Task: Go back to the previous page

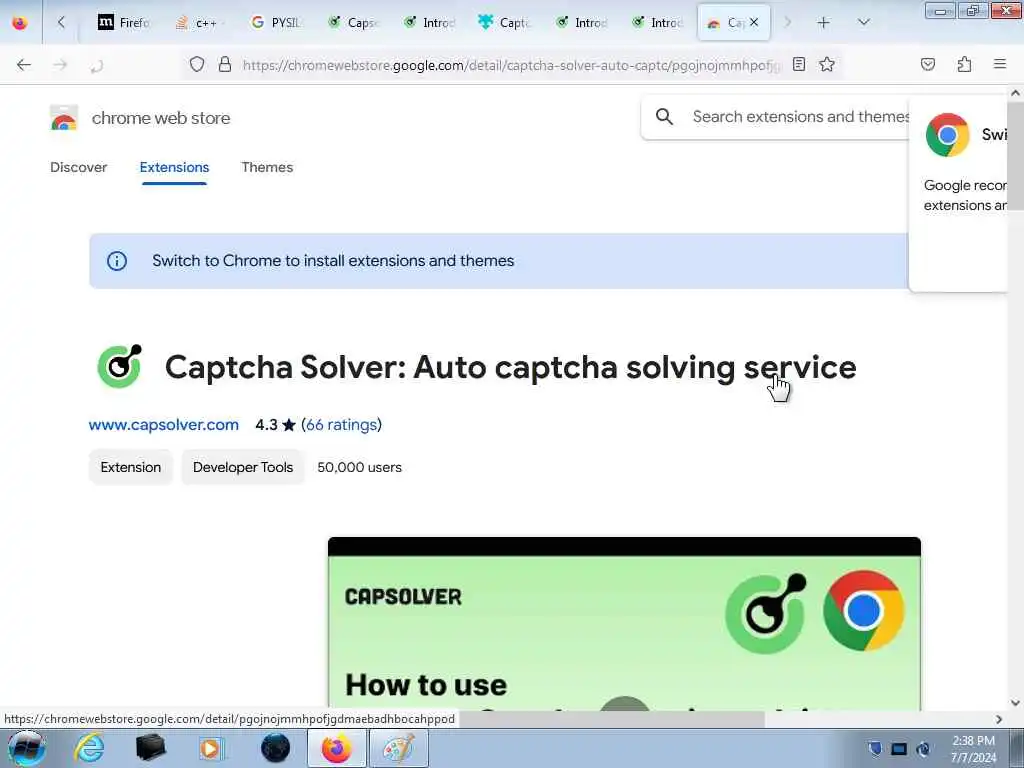Action: (x=24, y=65)
